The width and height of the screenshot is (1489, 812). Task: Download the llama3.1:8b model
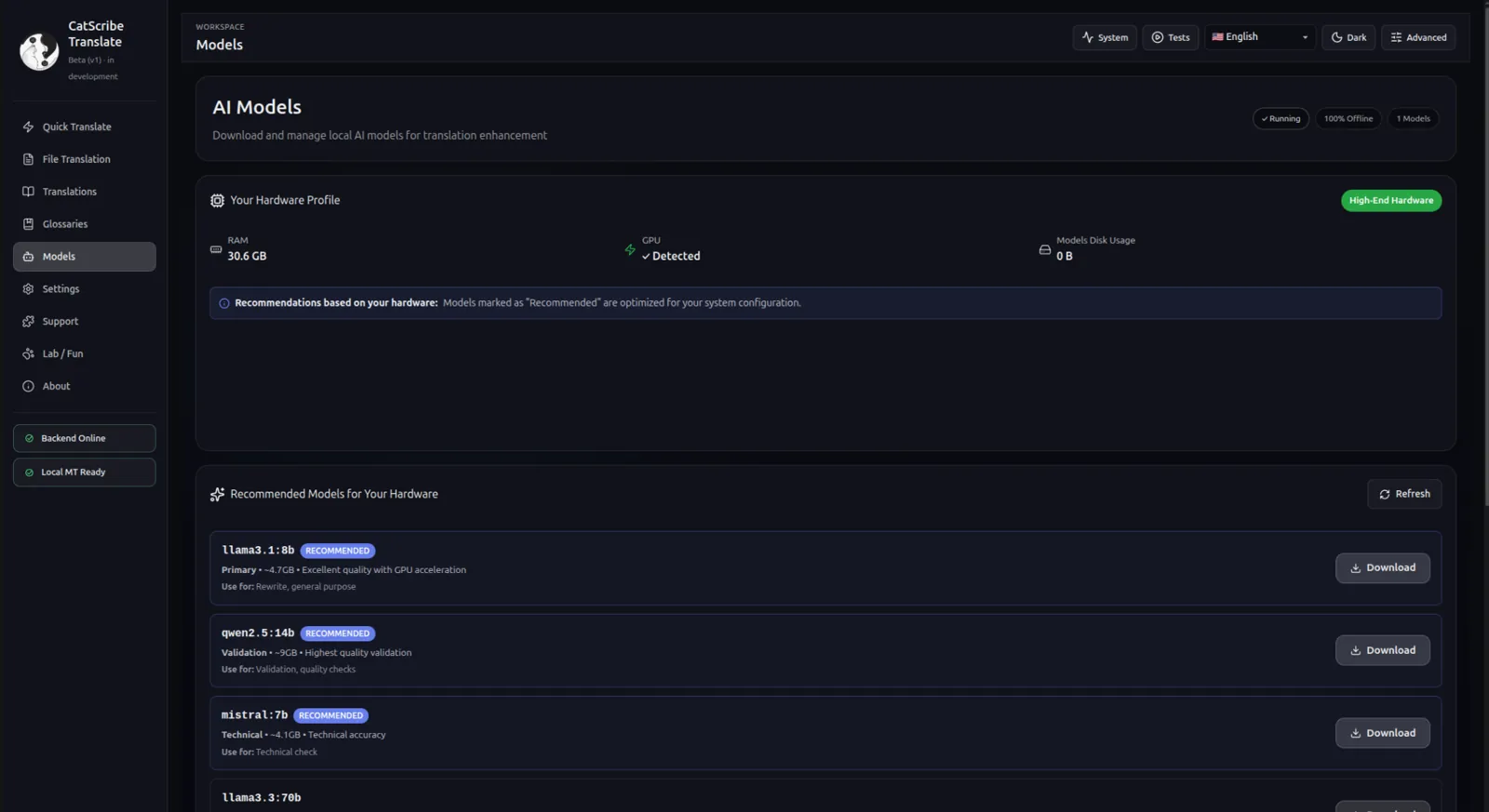(1382, 568)
